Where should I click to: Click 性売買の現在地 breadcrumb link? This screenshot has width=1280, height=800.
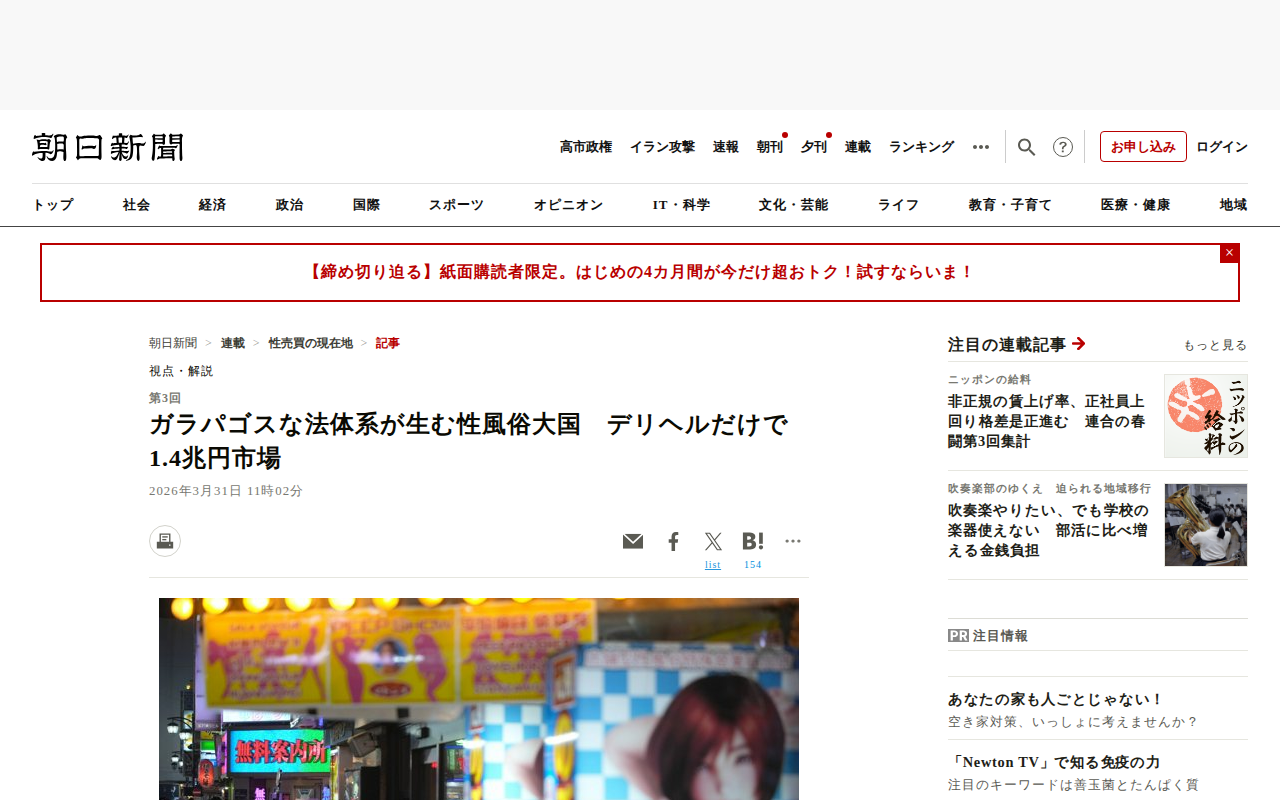pyautogui.click(x=311, y=343)
